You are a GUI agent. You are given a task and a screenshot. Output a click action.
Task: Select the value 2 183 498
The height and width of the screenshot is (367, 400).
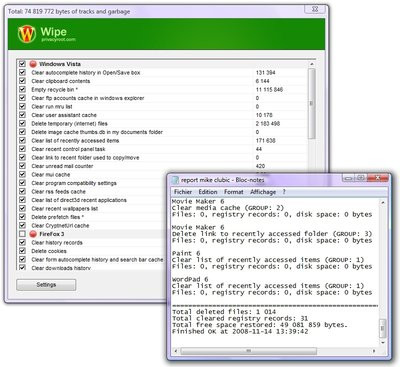click(268, 123)
